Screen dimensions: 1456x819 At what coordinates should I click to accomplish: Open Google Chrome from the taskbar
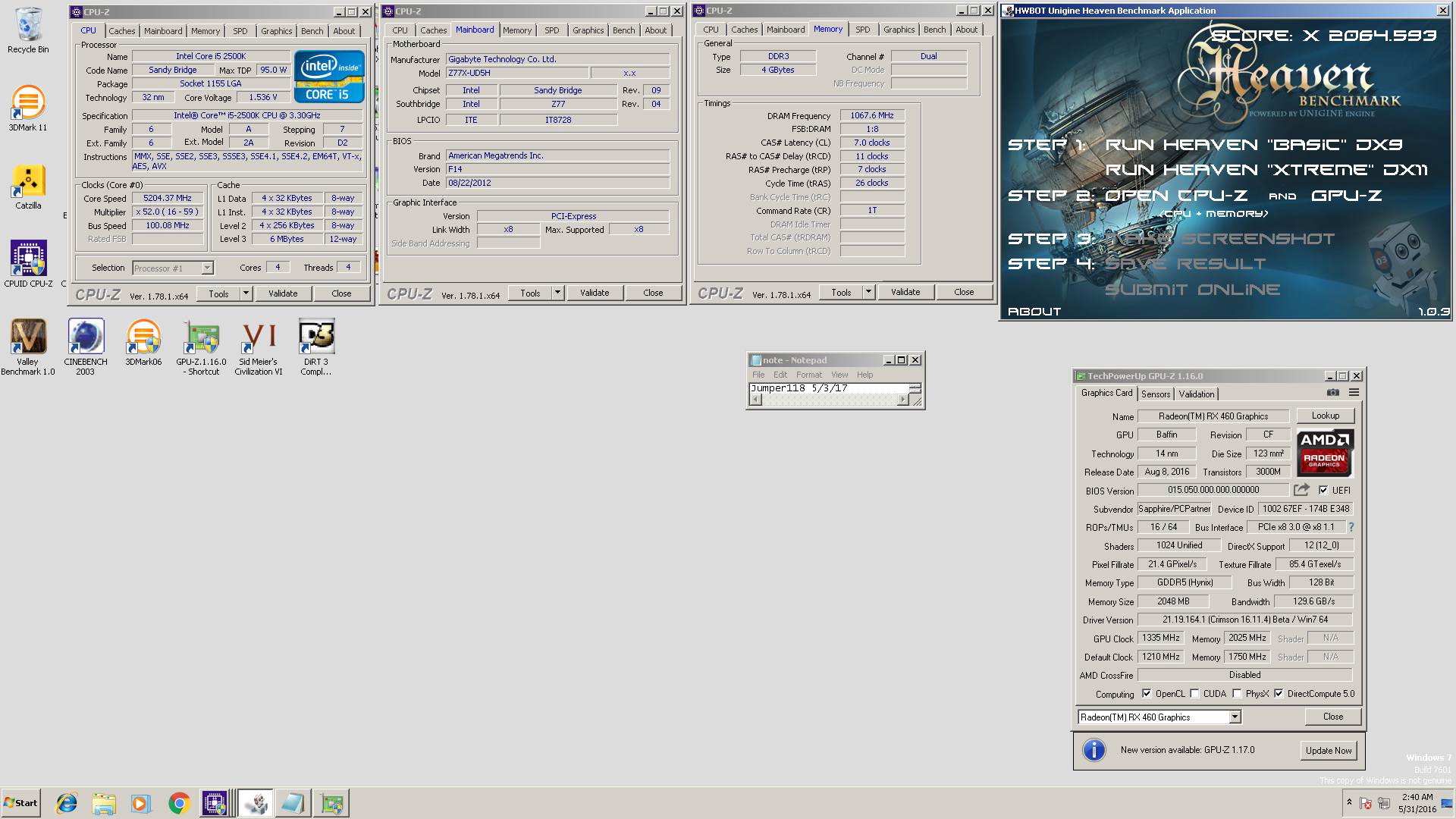179,803
